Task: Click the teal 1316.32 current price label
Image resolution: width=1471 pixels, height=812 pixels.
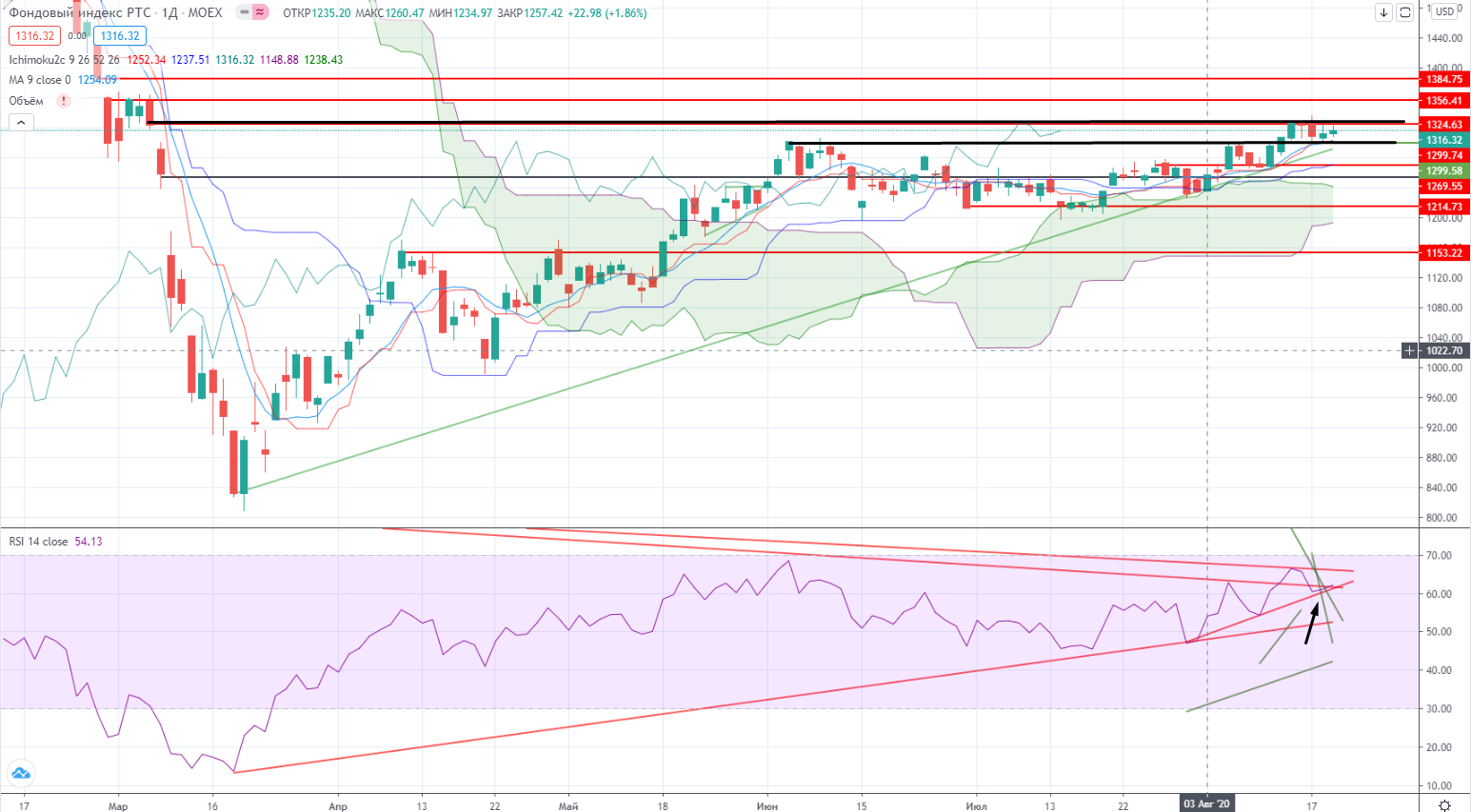Action: point(1443,140)
